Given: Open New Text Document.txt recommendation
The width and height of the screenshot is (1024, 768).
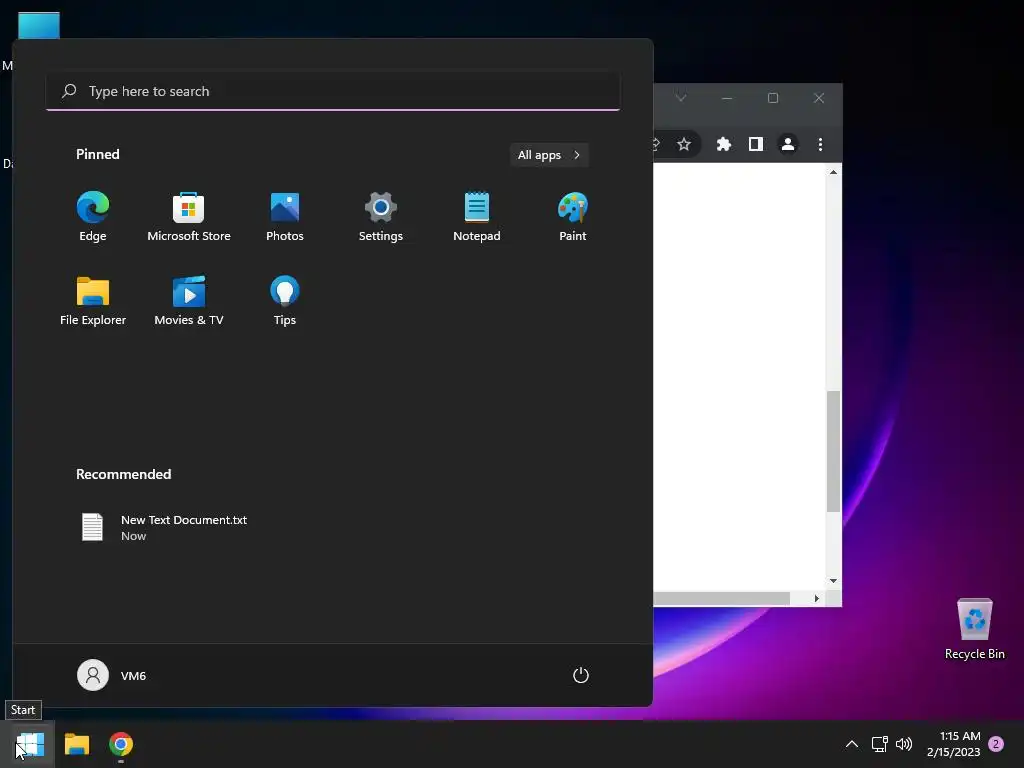Looking at the screenshot, I should (x=165, y=528).
